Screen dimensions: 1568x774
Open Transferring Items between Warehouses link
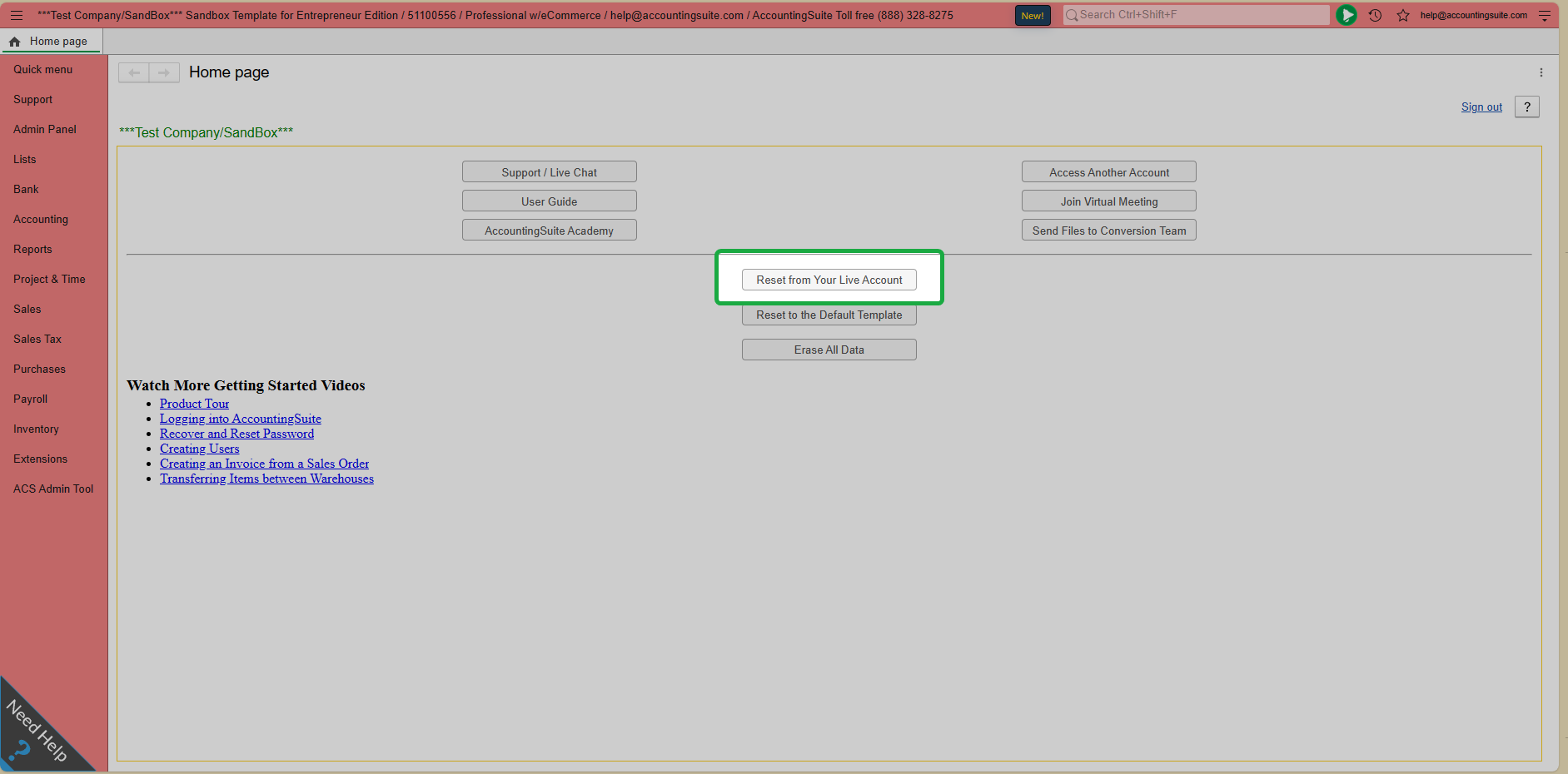tap(266, 479)
